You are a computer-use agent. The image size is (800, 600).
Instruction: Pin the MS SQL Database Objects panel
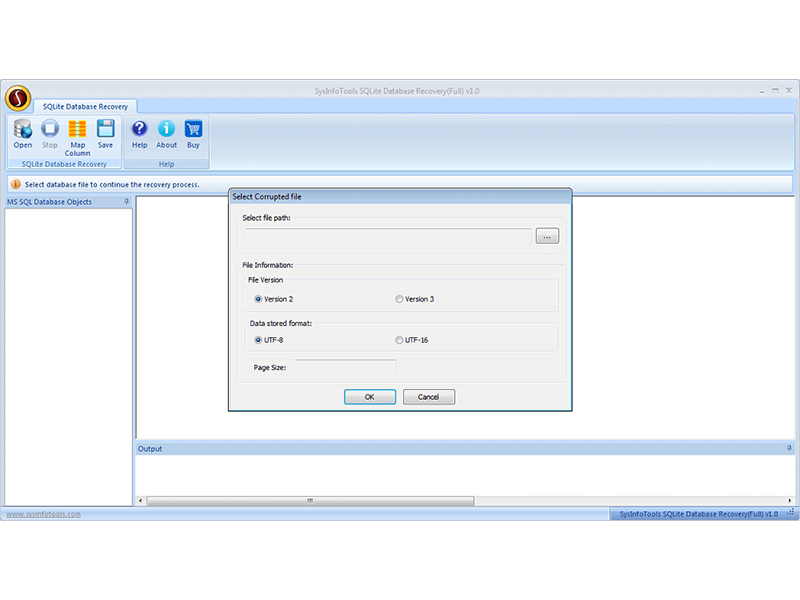[126, 202]
